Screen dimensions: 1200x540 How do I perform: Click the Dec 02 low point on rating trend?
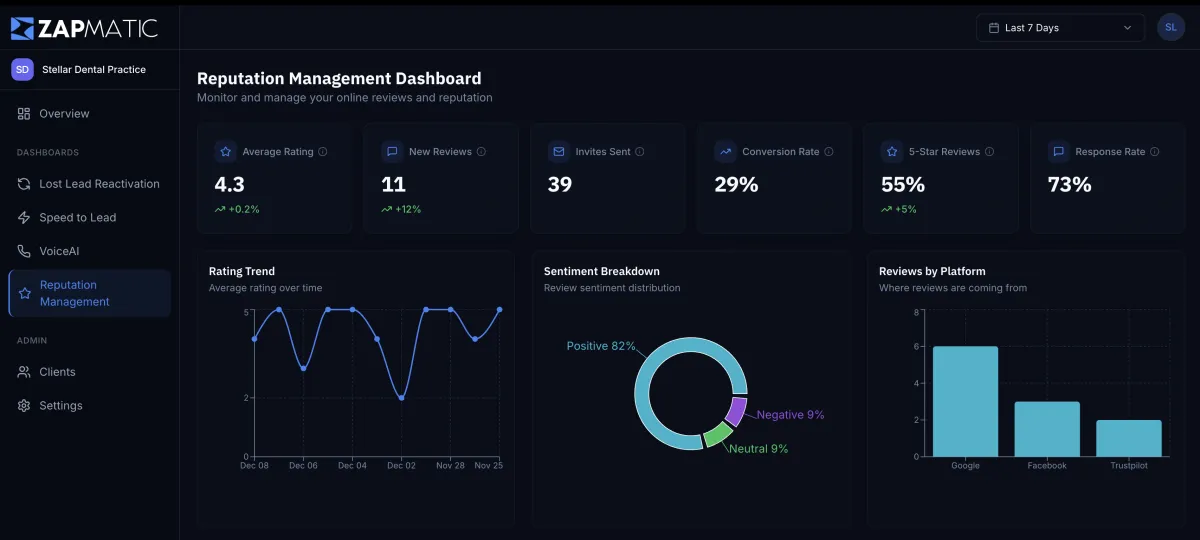coord(402,398)
